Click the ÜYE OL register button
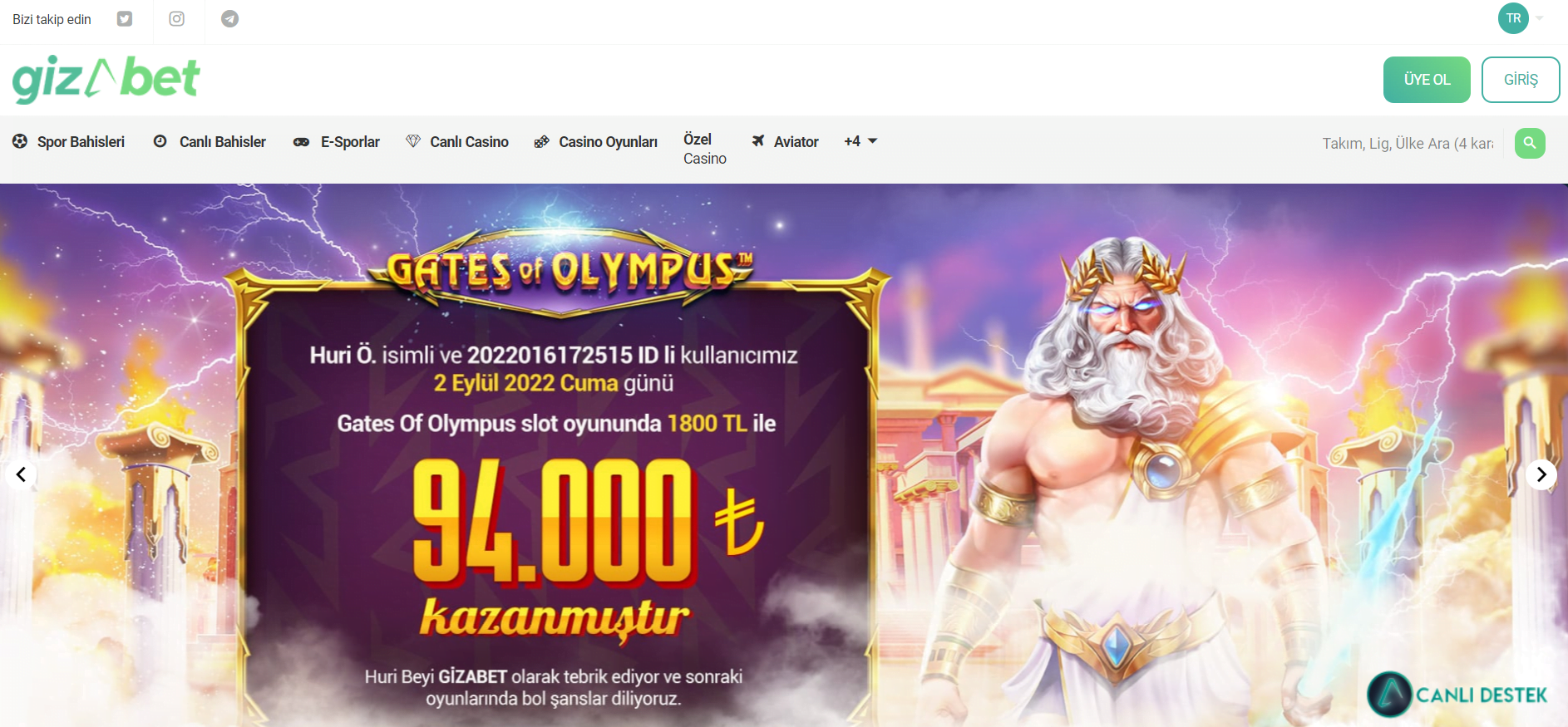This screenshot has width=1568, height=727. [x=1427, y=80]
